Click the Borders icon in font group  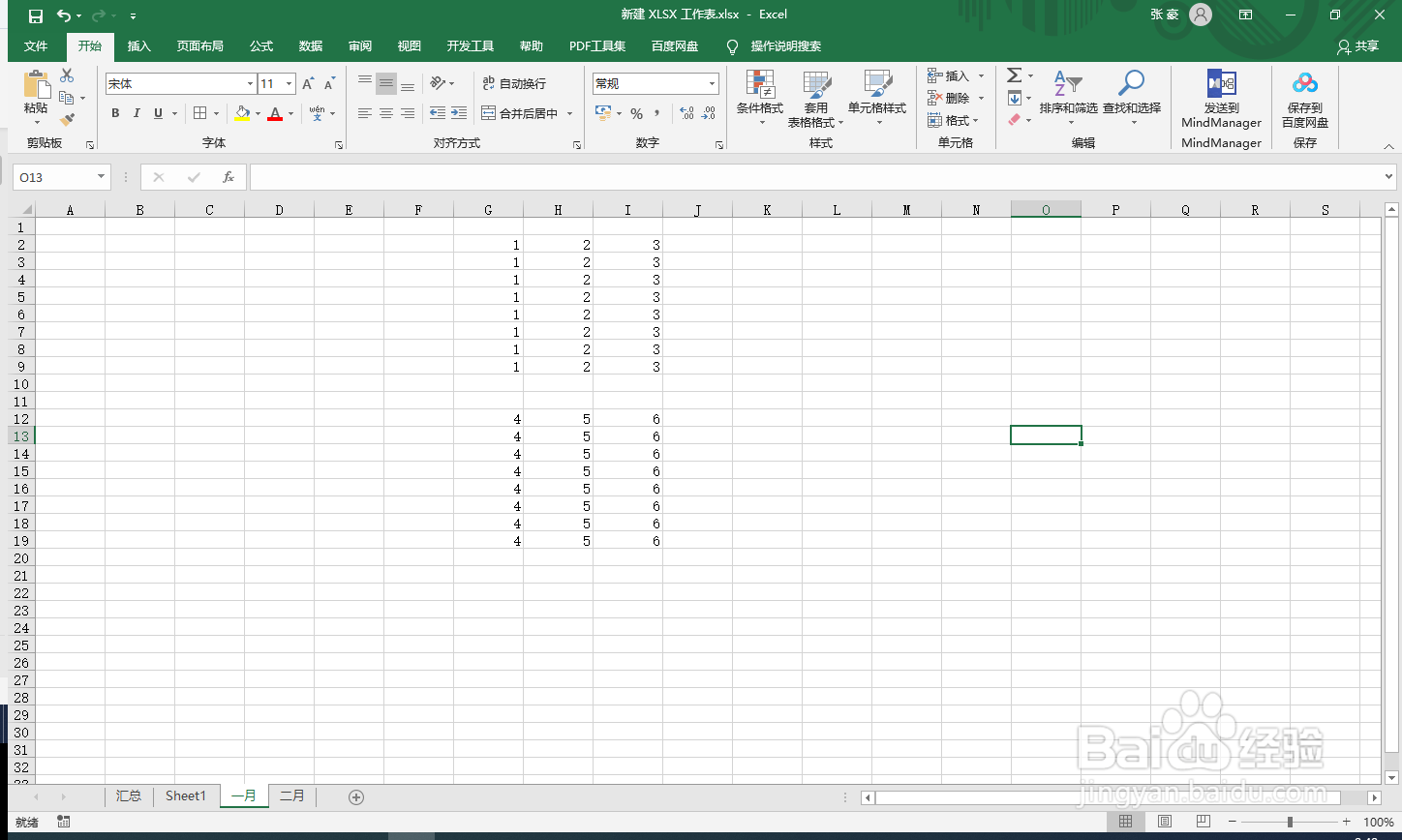click(x=199, y=113)
